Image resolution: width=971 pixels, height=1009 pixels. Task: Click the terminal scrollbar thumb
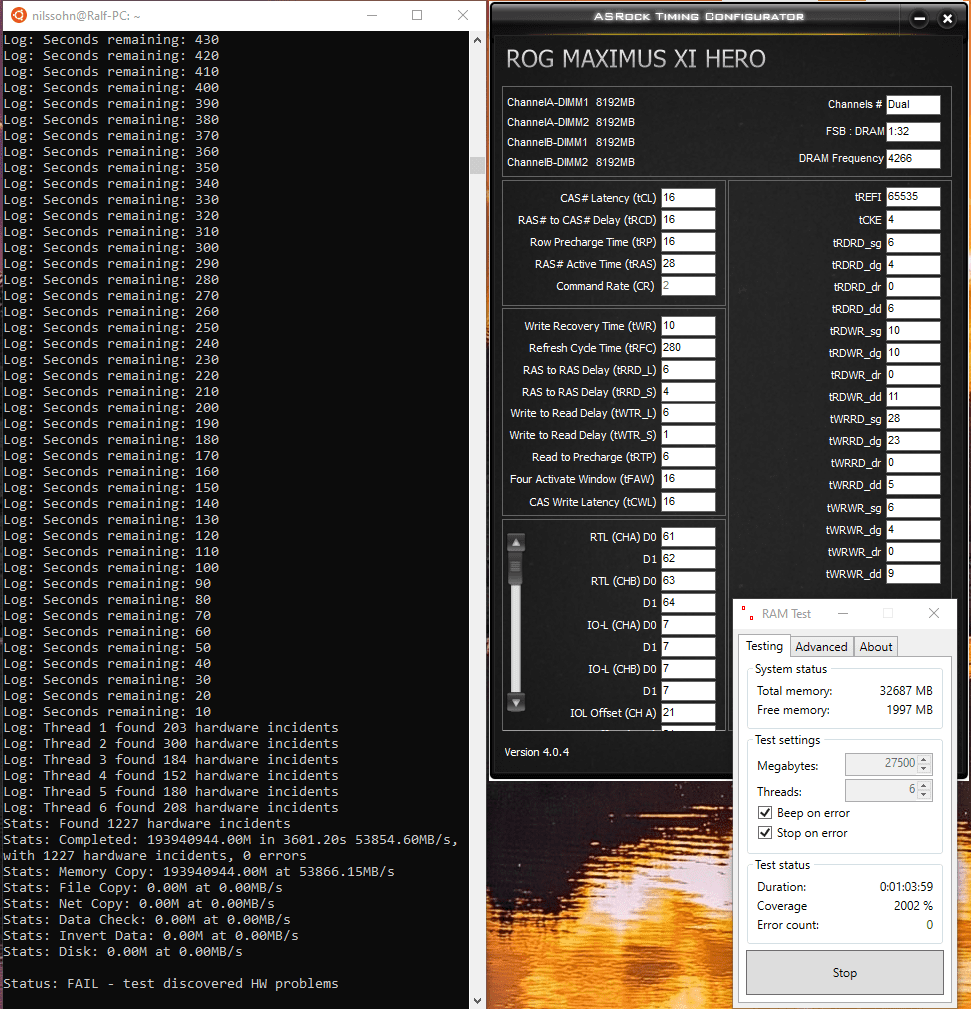(477, 165)
